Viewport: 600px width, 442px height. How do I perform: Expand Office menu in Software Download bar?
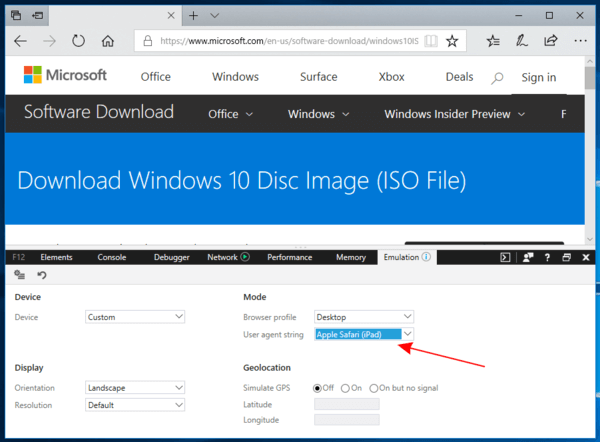click(230, 114)
